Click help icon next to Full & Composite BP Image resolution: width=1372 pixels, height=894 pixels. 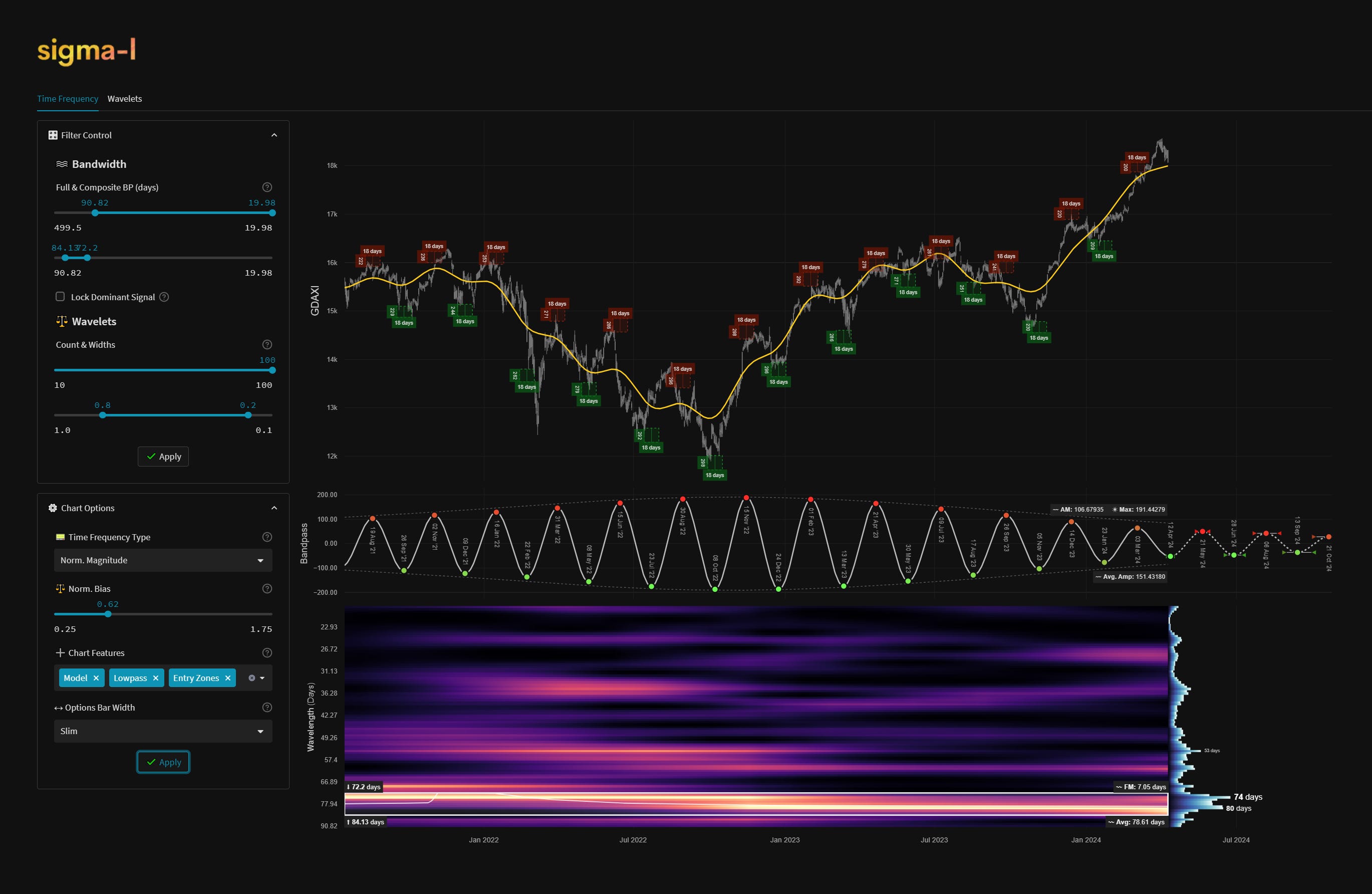[267, 187]
